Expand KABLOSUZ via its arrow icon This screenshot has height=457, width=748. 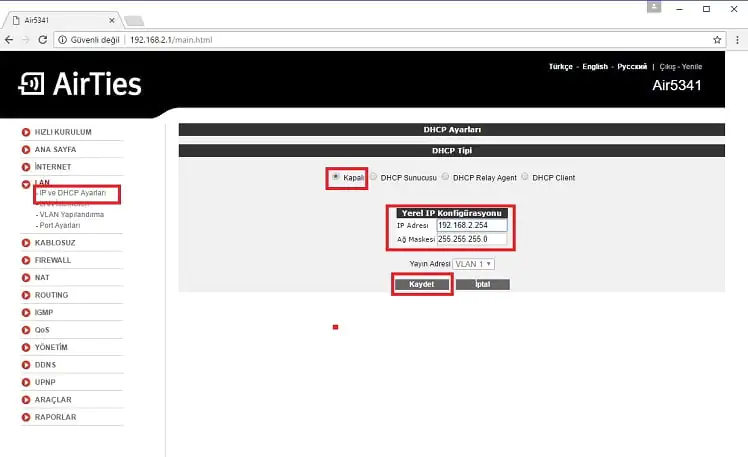click(26, 243)
